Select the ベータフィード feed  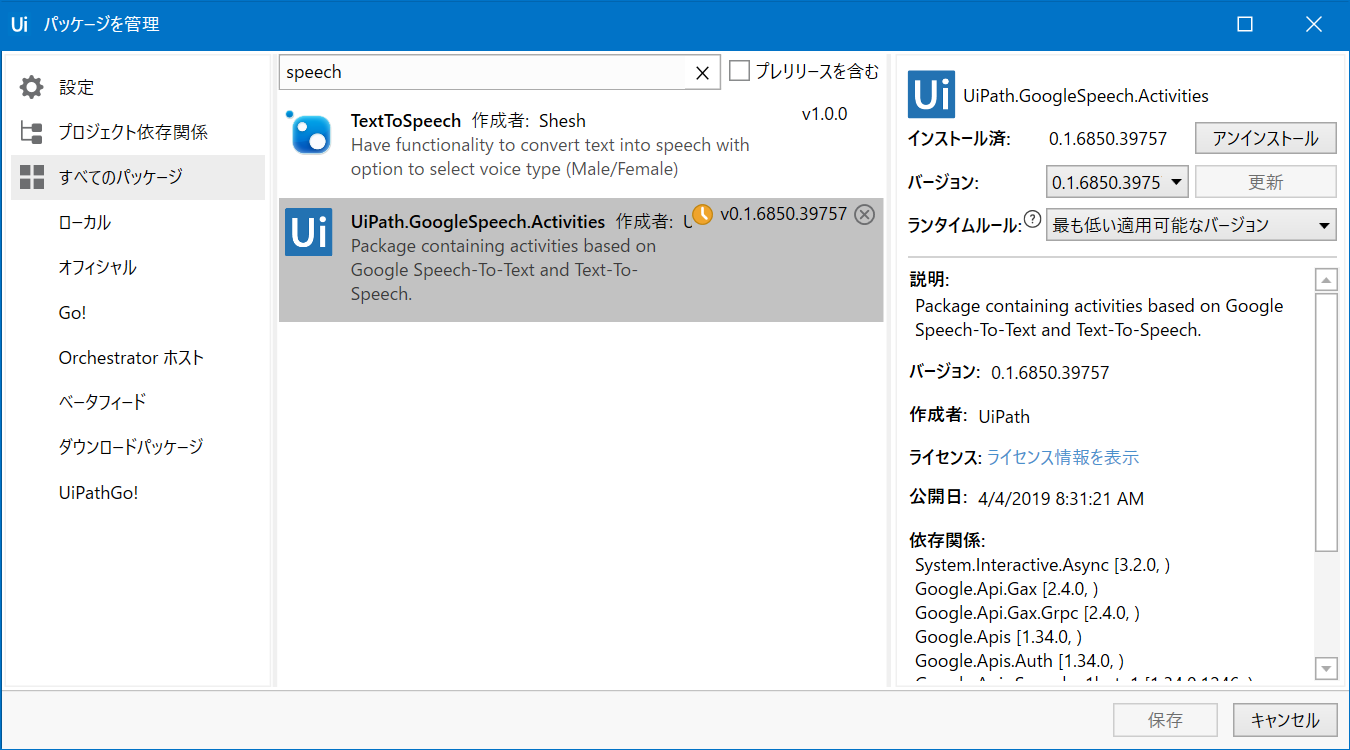click(102, 402)
